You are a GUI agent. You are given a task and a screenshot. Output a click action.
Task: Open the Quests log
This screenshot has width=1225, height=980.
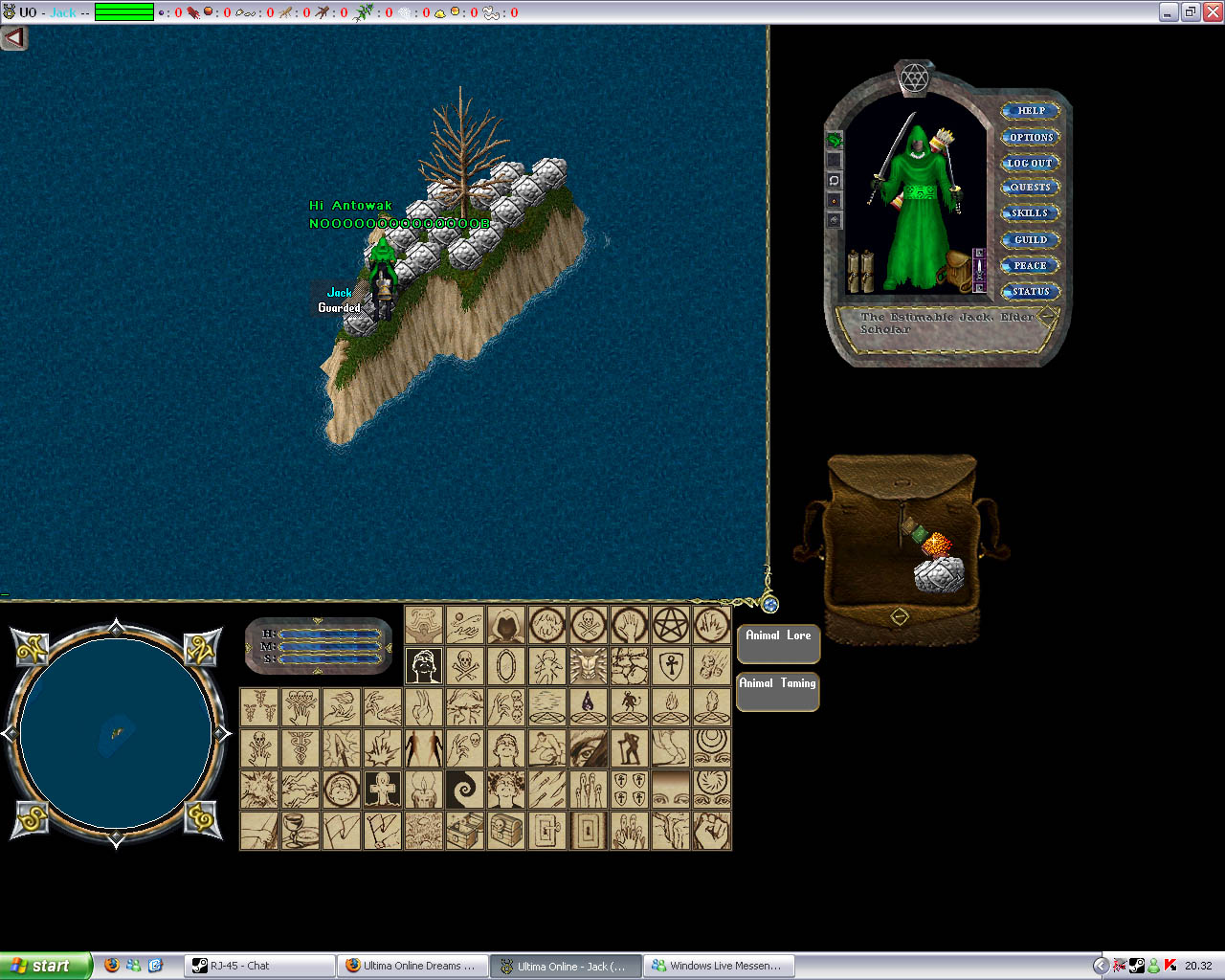point(1031,188)
